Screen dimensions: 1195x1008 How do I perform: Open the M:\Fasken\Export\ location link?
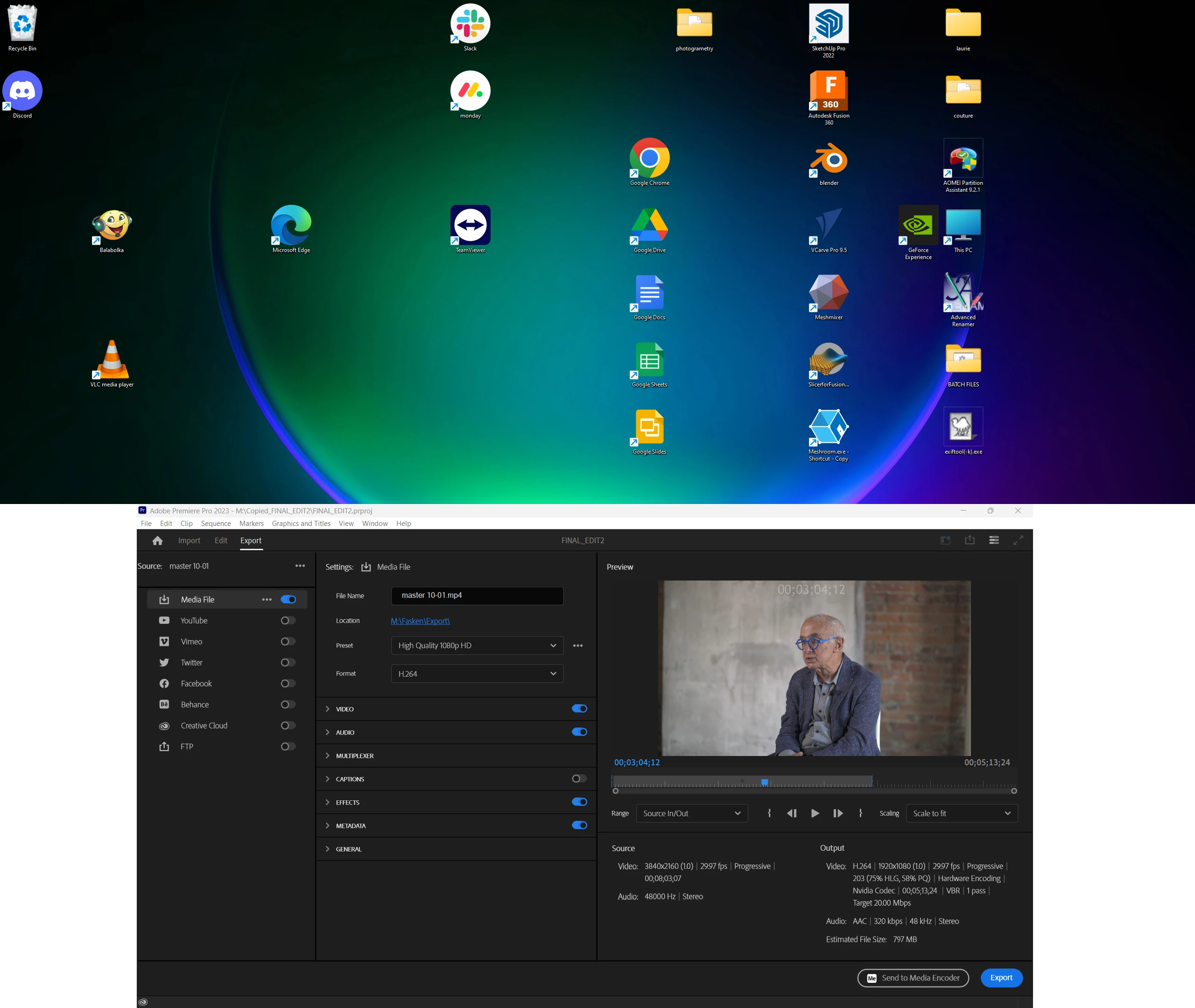(x=420, y=621)
